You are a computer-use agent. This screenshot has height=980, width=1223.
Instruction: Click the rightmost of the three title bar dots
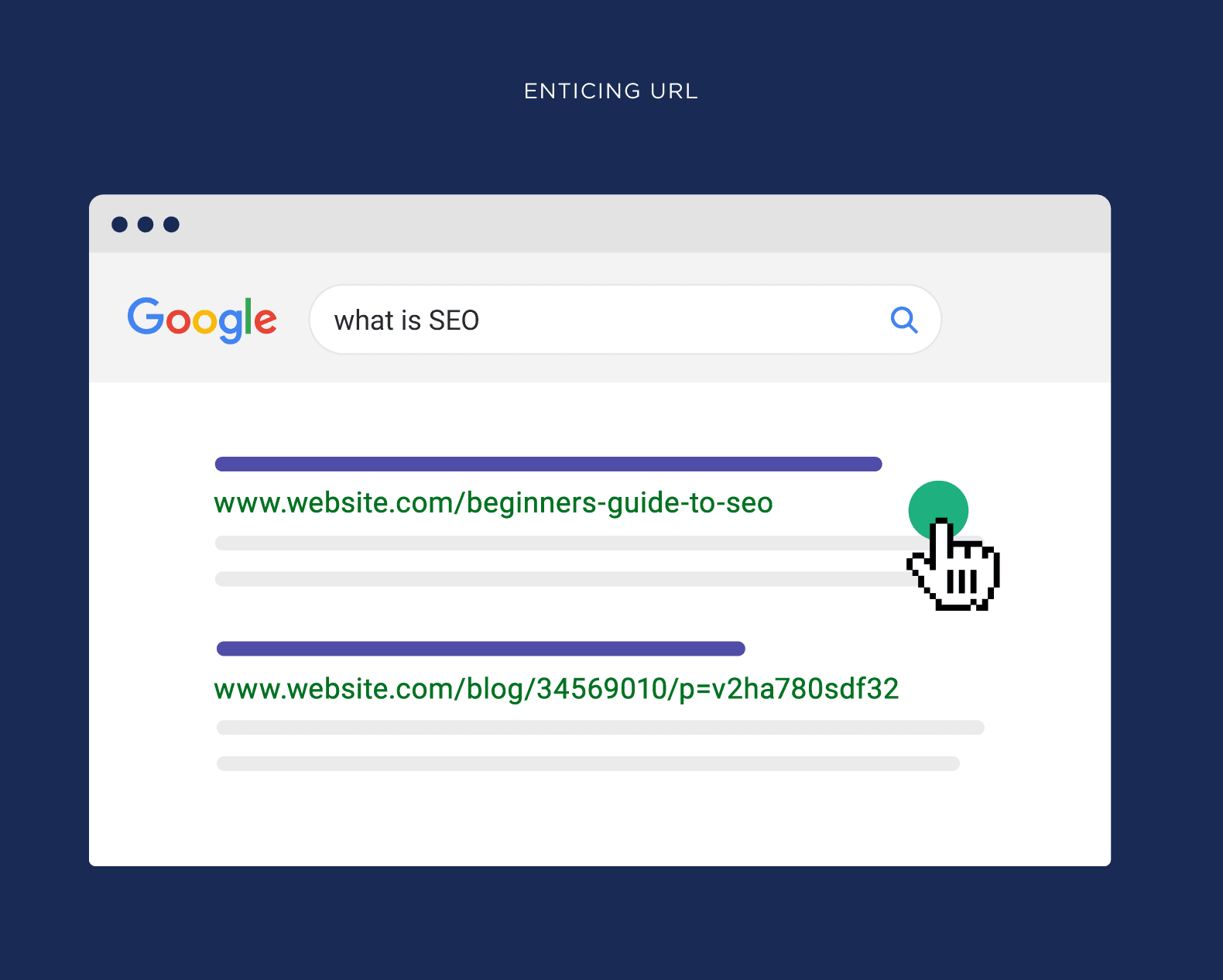(x=172, y=224)
